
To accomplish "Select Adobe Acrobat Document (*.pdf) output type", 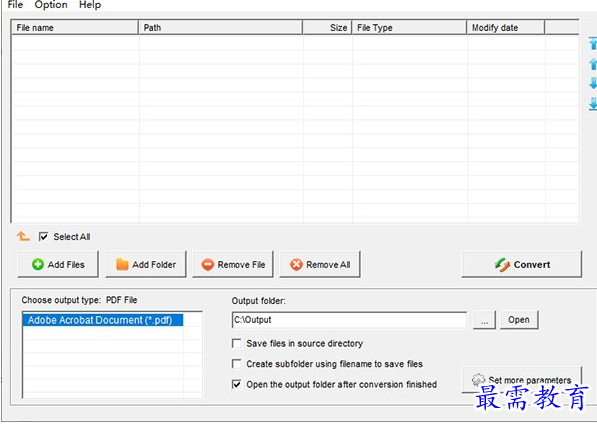I will tap(103, 320).
